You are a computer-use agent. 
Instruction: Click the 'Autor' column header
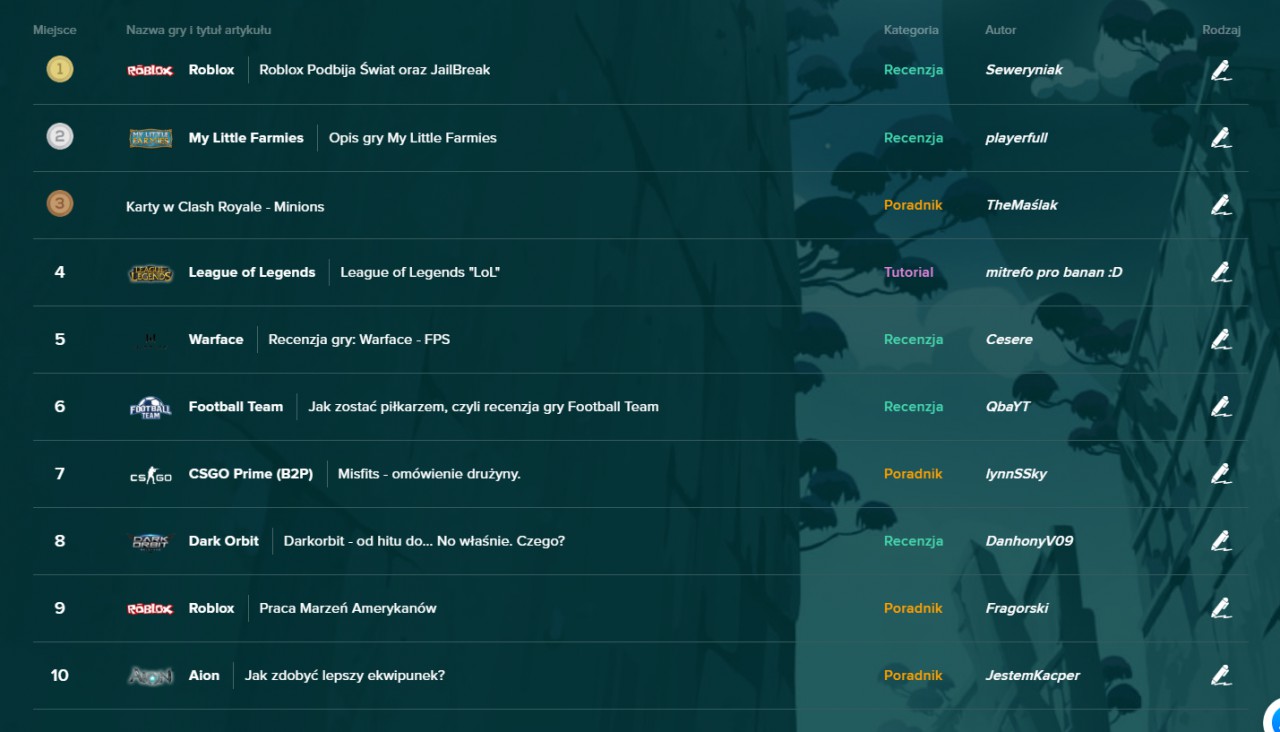pyautogui.click(x=1000, y=30)
